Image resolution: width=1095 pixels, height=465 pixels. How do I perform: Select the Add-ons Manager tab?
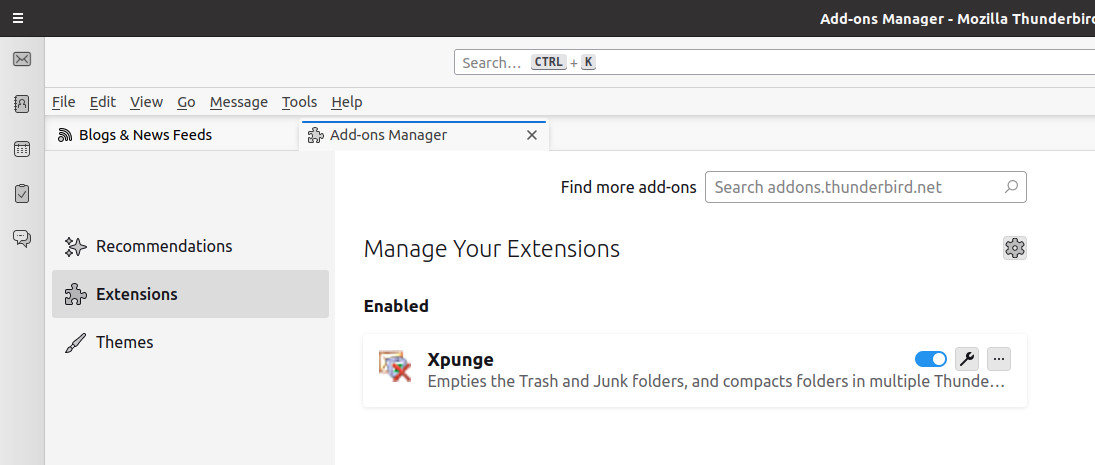tap(424, 135)
